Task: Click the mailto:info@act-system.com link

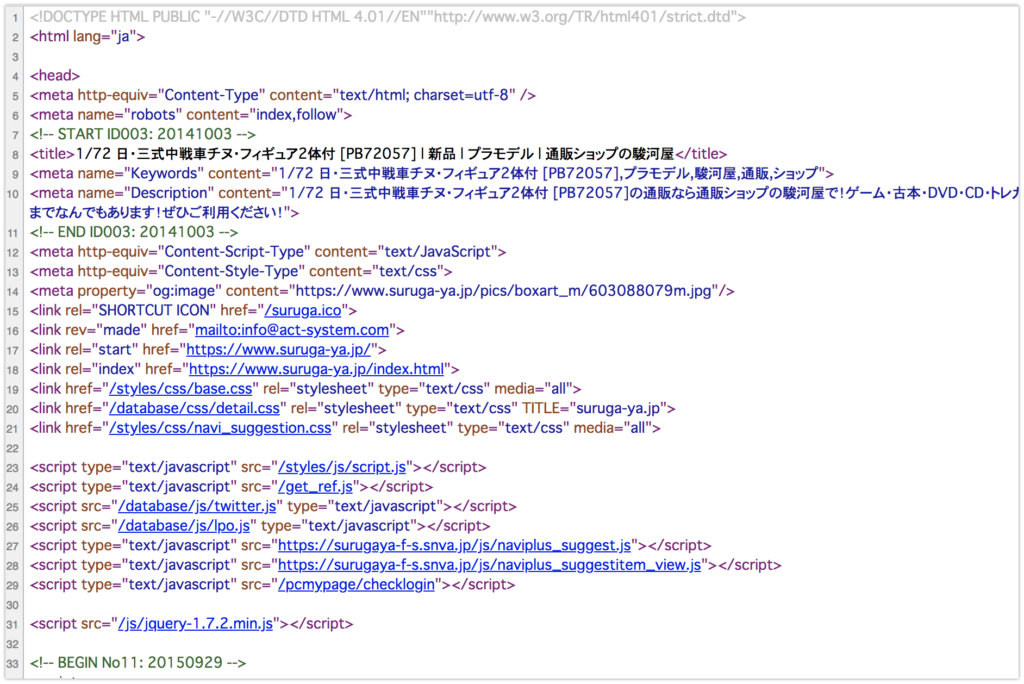Action: (x=292, y=330)
